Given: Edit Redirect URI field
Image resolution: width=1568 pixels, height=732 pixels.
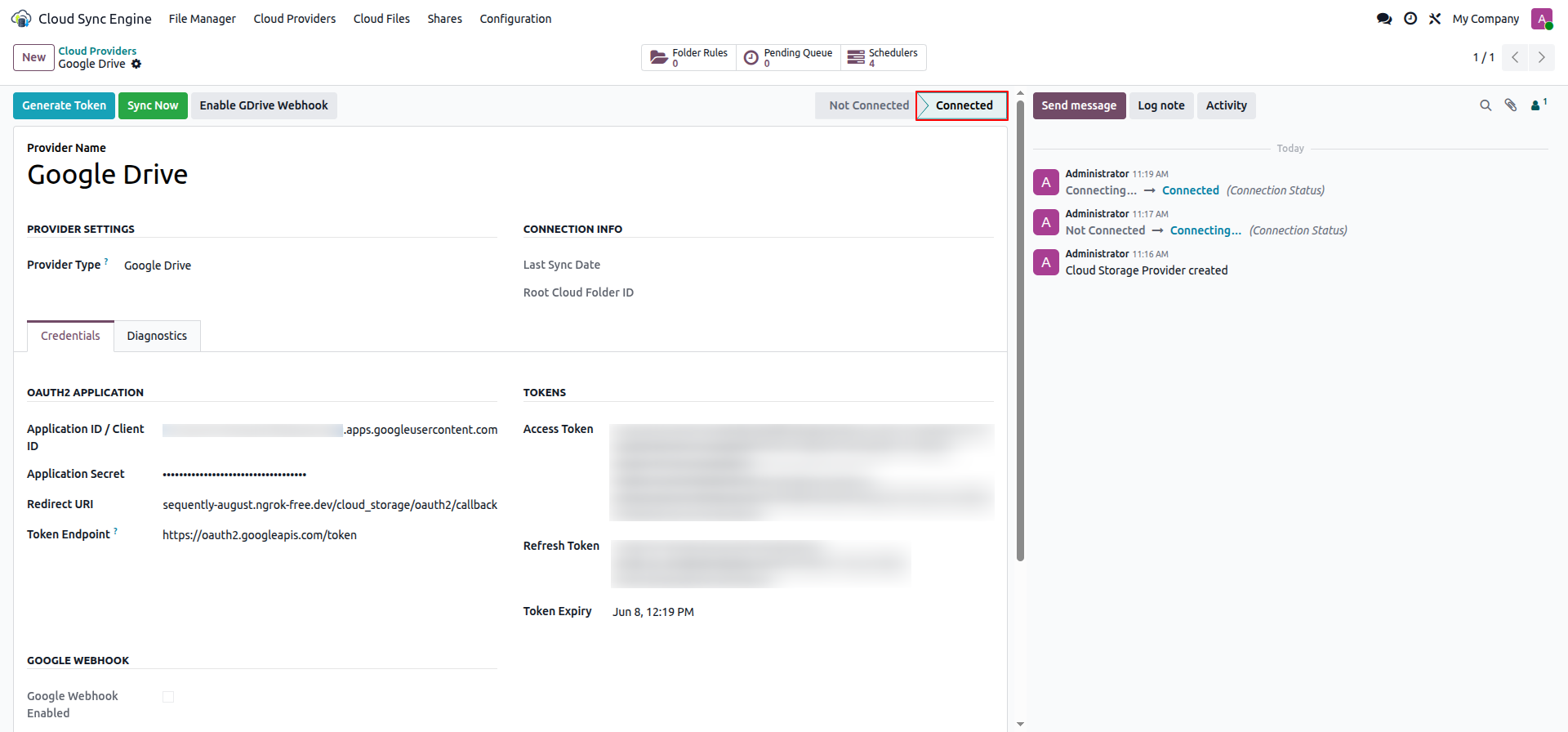Looking at the screenshot, I should pos(330,505).
